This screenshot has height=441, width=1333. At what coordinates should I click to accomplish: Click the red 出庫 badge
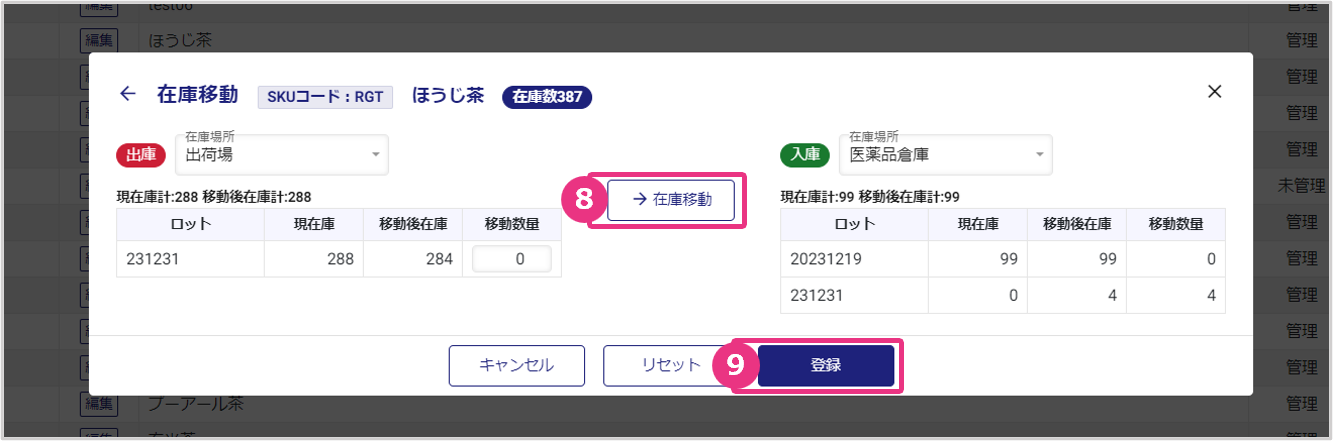pos(141,155)
